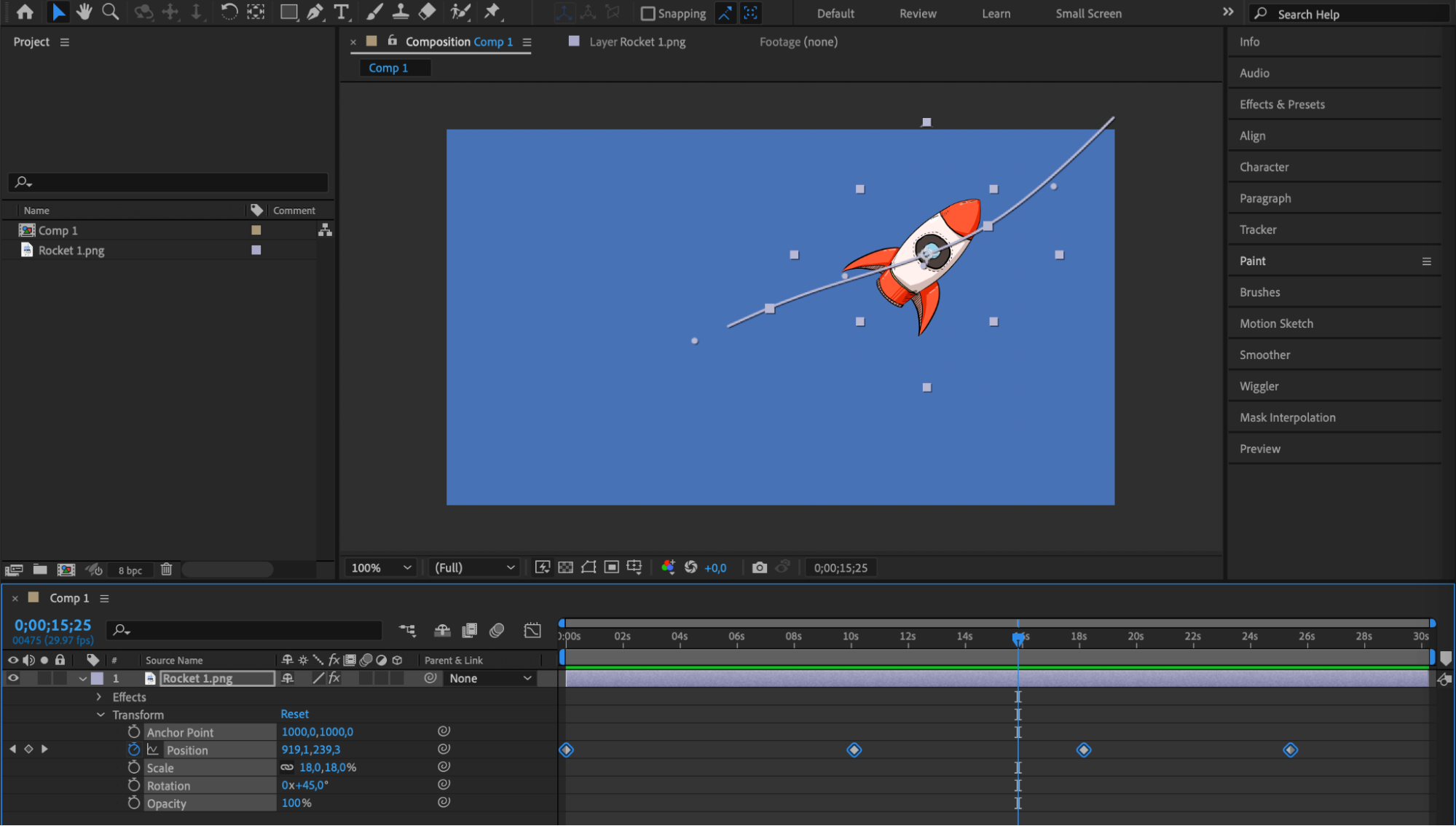Hide the Rocket 1.png layer
Viewport: 1456px width, 826px height.
13,678
